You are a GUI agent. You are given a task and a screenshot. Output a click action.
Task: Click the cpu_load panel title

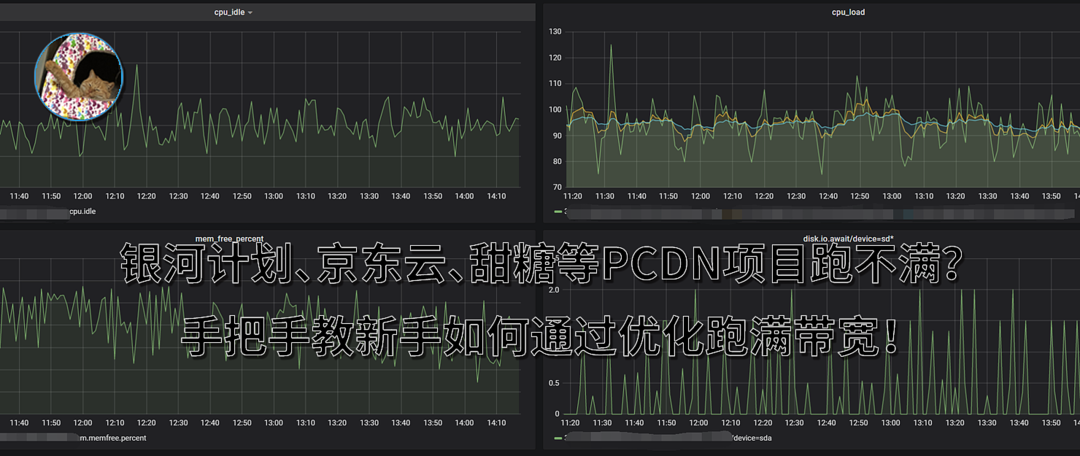coord(848,12)
